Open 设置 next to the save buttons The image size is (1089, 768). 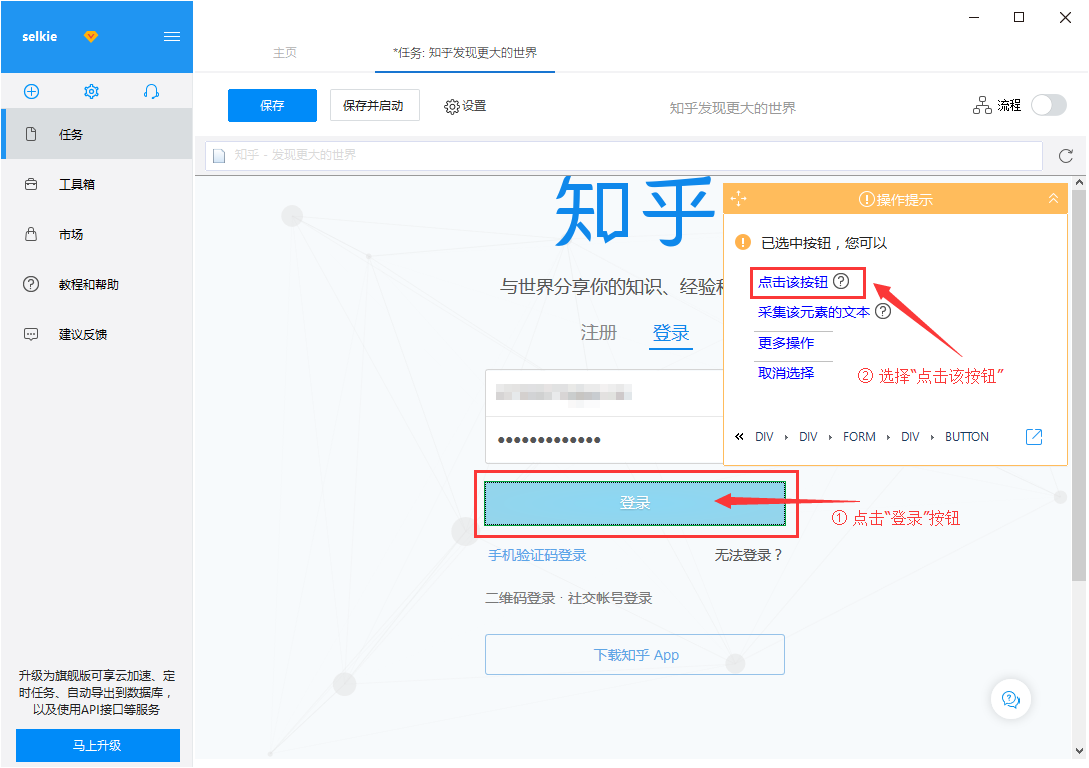tap(465, 106)
